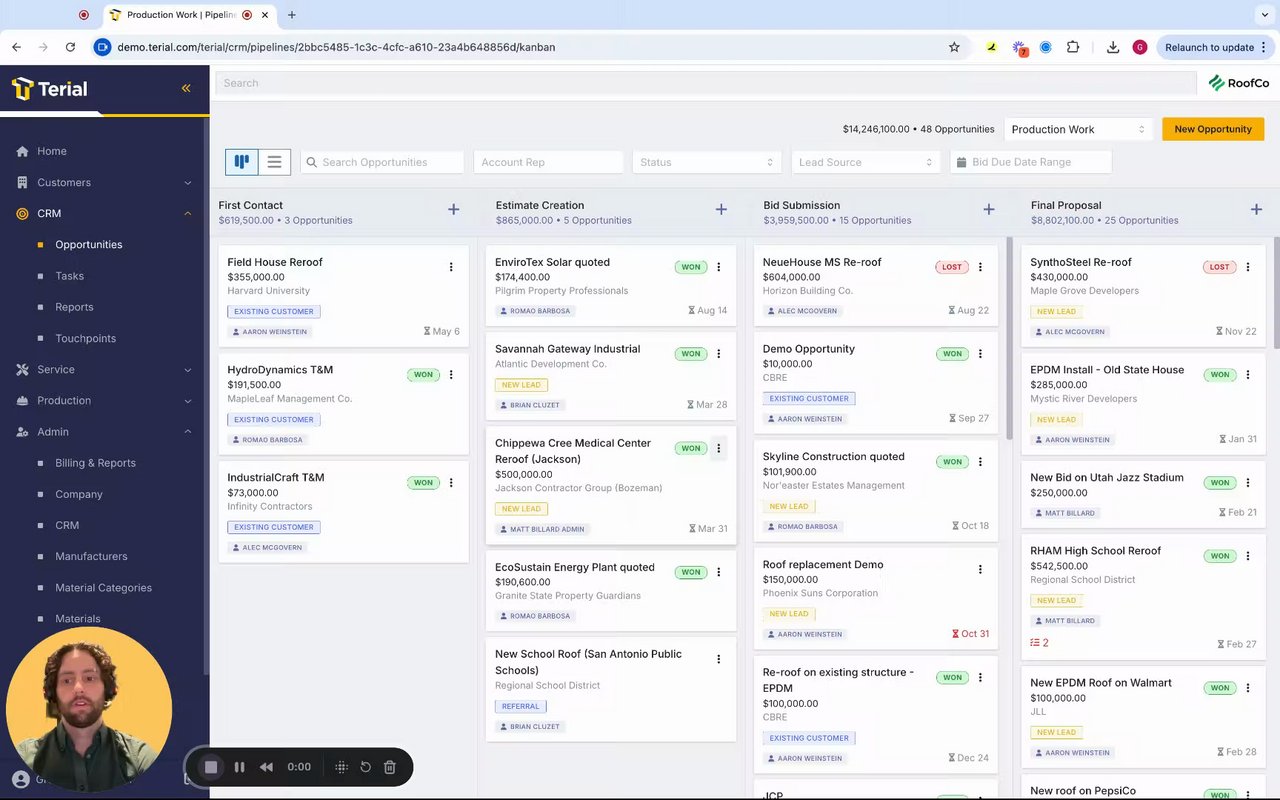Image resolution: width=1280 pixels, height=800 pixels.
Task: Open the Lead Source filter dropdown
Action: tap(866, 162)
